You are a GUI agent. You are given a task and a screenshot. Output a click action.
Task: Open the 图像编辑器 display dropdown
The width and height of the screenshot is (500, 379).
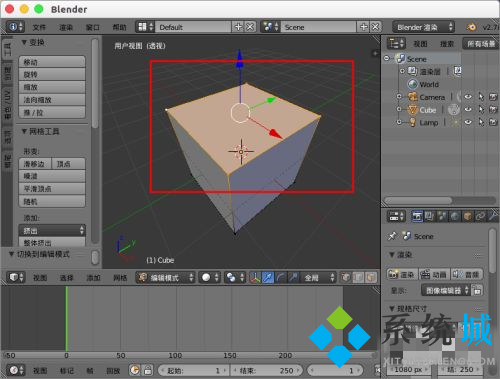point(446,290)
